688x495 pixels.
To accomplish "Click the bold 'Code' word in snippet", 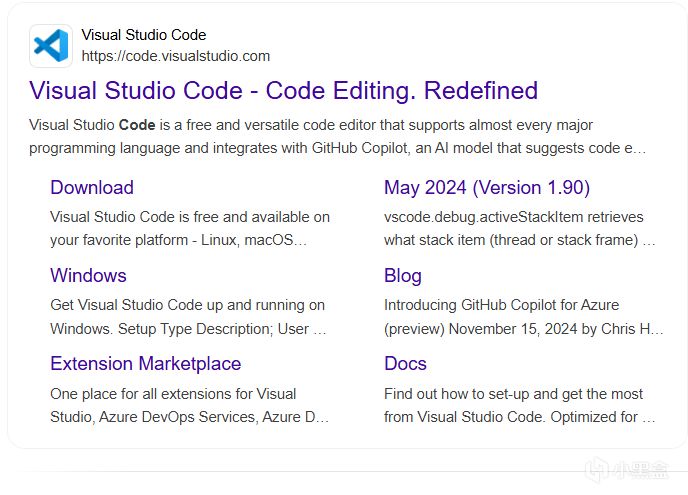I will [x=135, y=125].
